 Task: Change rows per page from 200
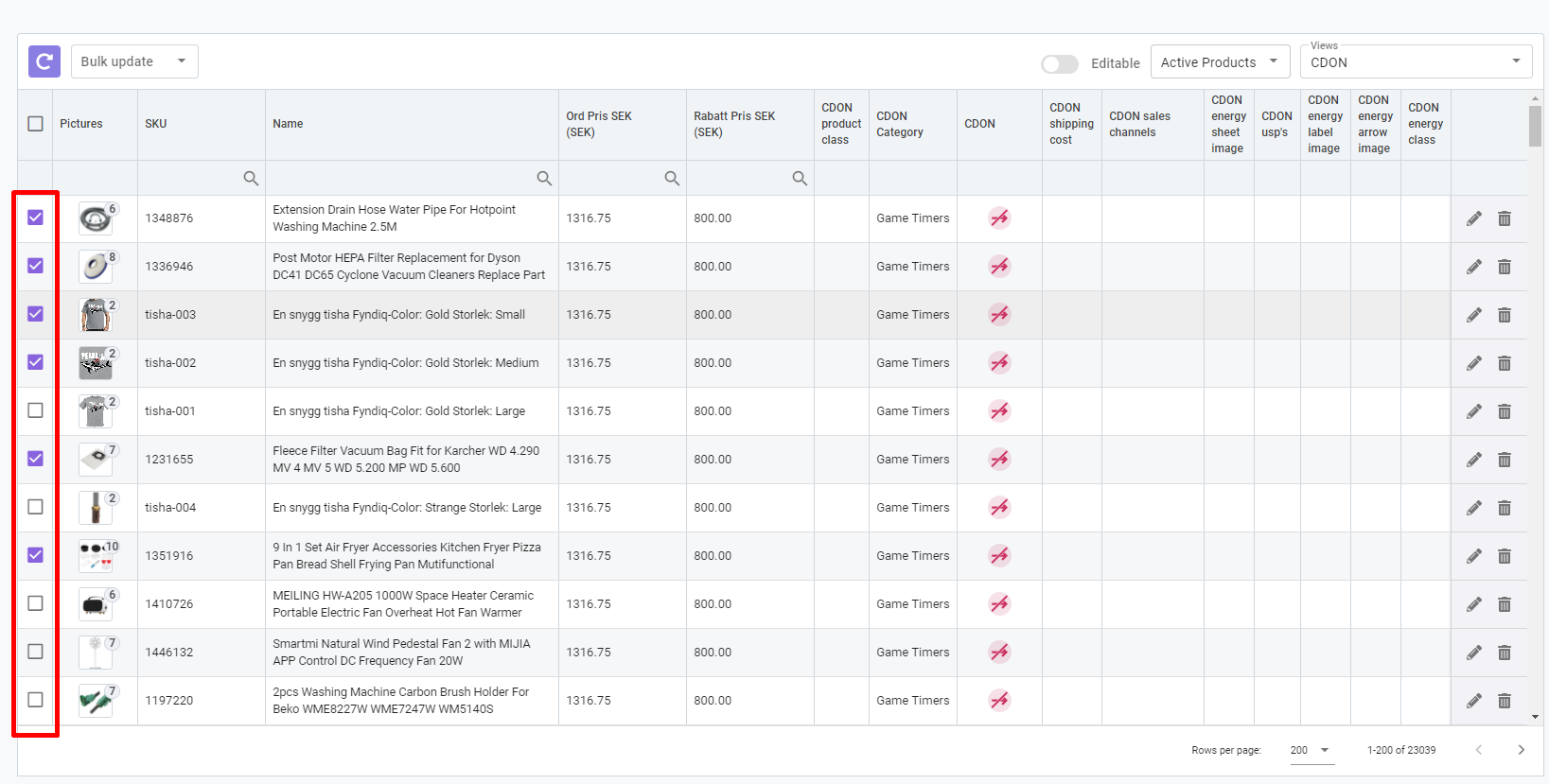tap(1311, 750)
